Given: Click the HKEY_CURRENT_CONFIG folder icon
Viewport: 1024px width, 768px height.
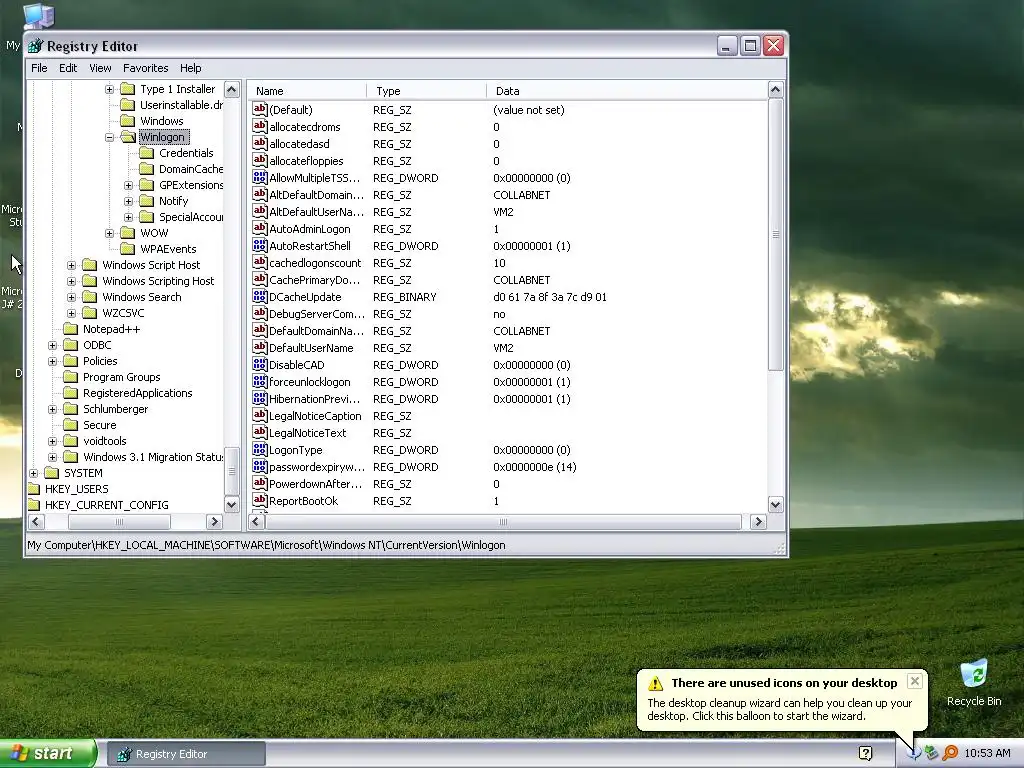Looking at the screenshot, I should click(33, 505).
